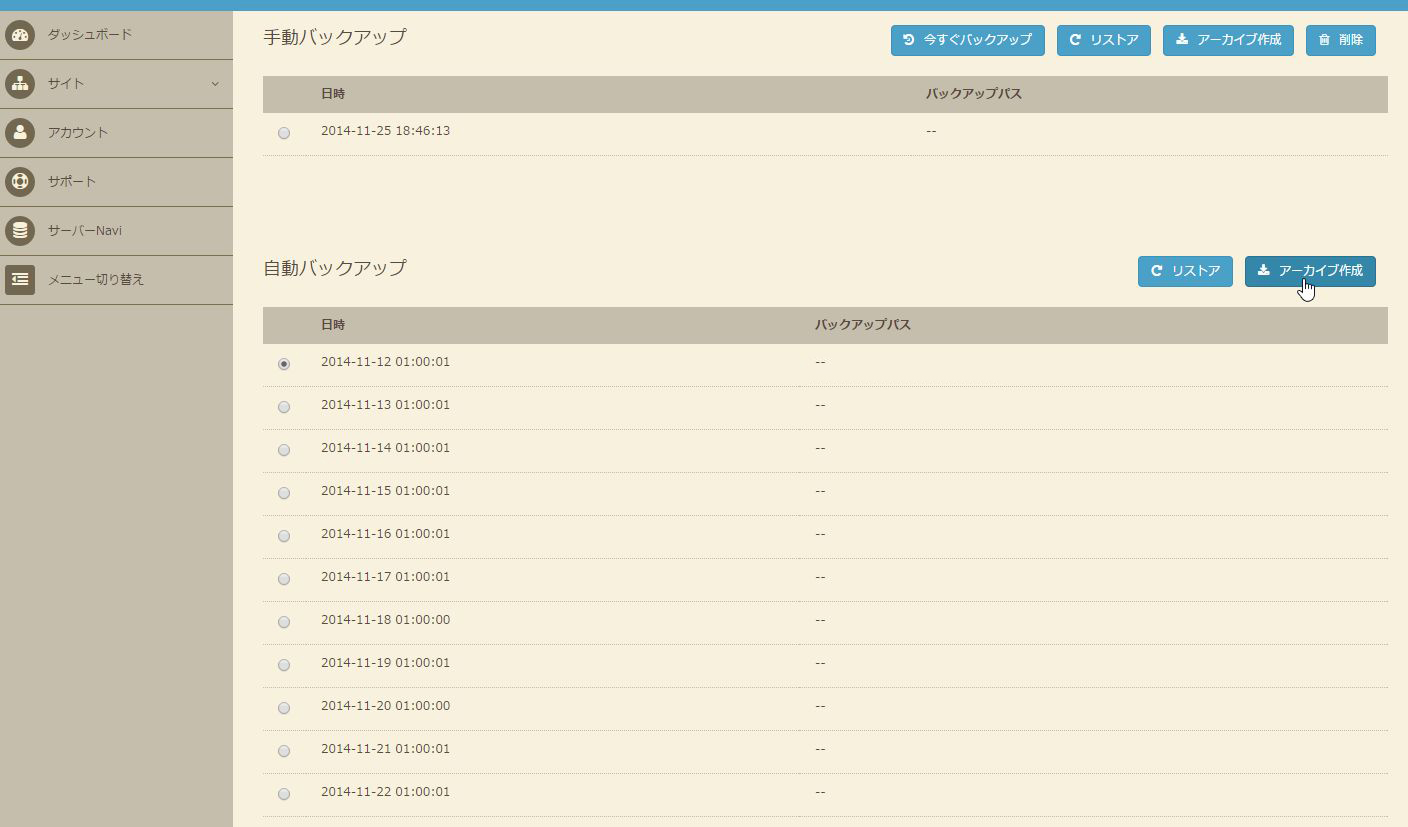
Task: Select radio for 2014-11-22 01:00:01 backup
Action: click(x=284, y=794)
